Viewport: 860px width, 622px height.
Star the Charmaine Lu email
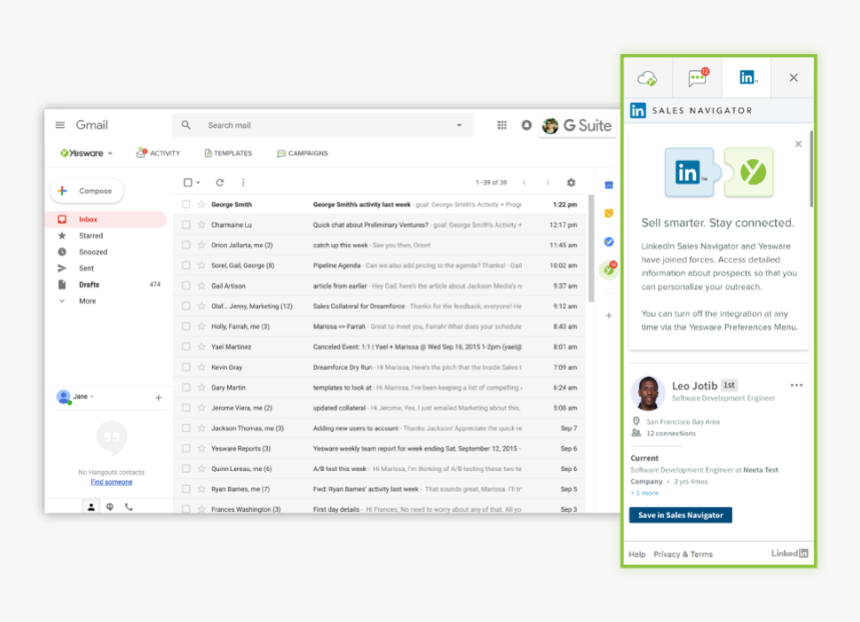click(x=201, y=224)
